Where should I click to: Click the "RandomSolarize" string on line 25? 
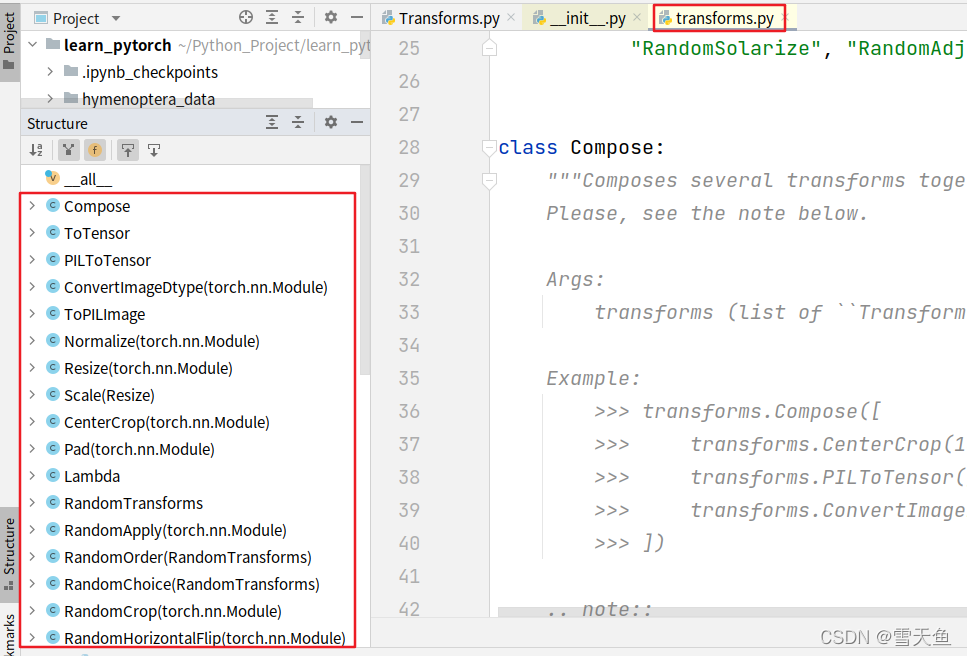726,49
